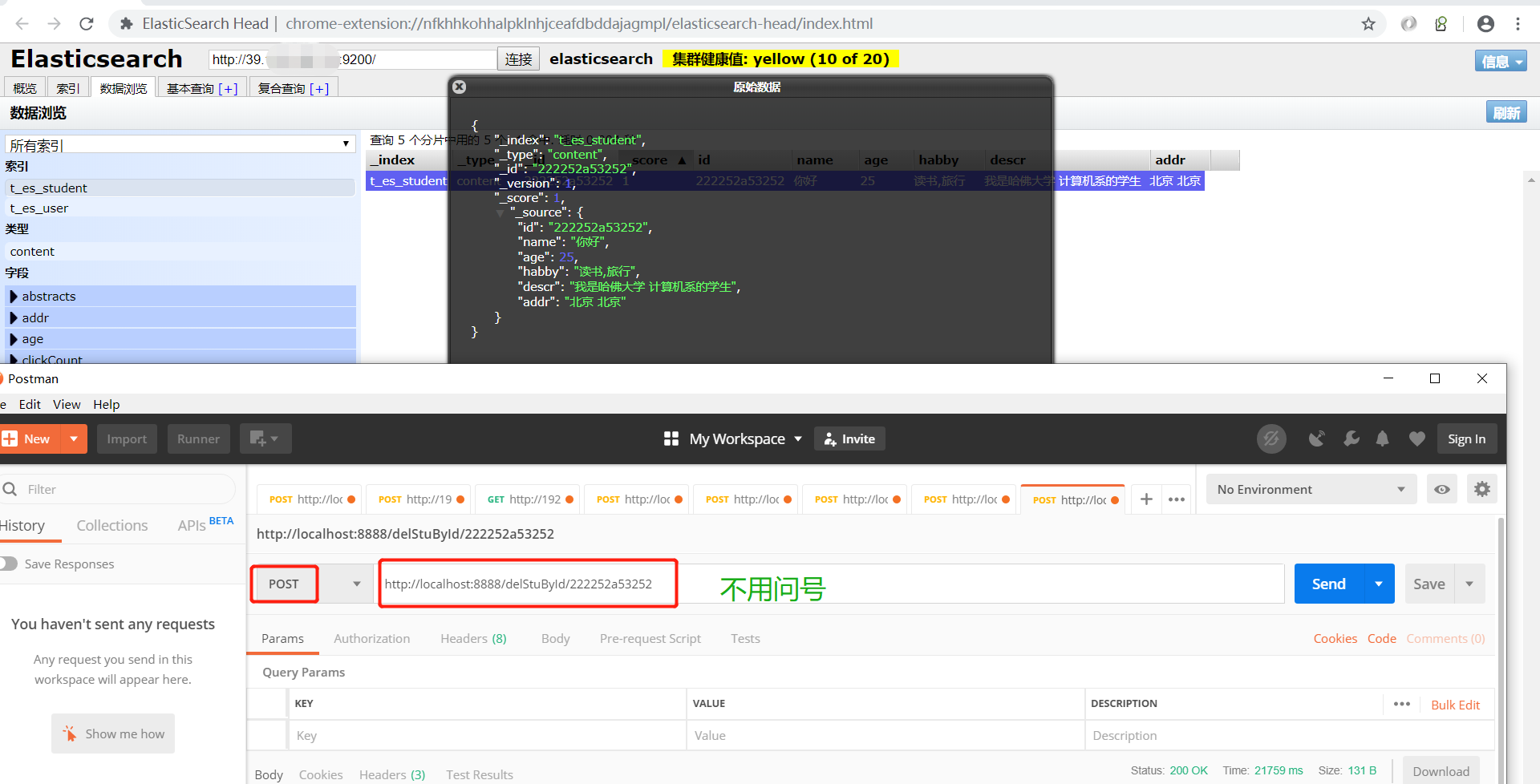The height and width of the screenshot is (784, 1540).
Task: Click the Invite button
Action: 849,438
